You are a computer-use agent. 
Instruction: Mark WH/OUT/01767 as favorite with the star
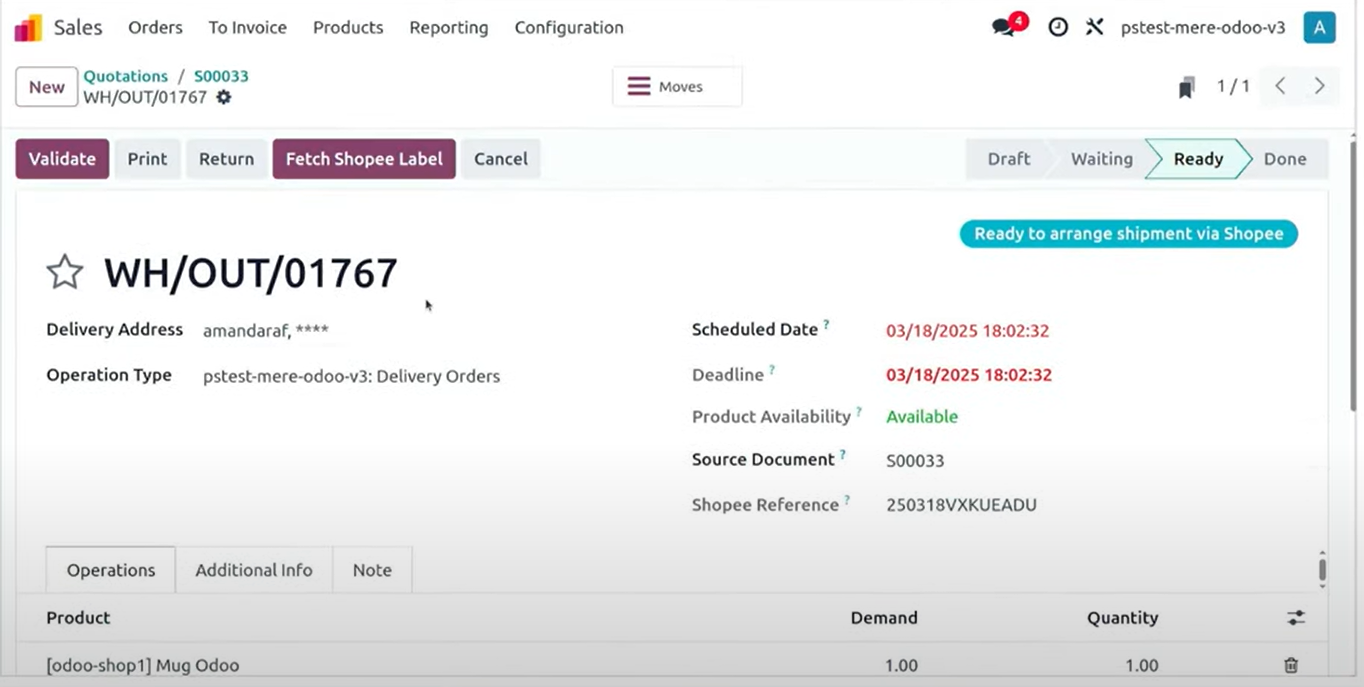[65, 272]
